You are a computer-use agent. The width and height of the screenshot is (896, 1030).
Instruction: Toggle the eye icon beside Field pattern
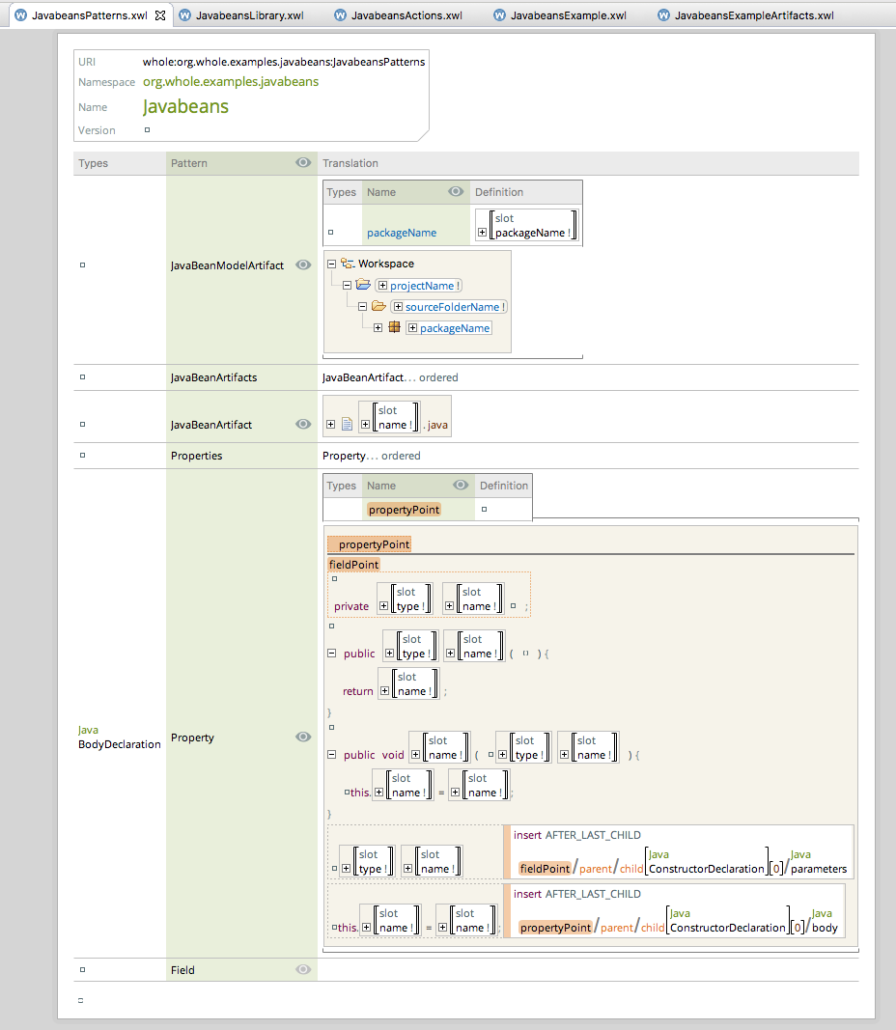(x=304, y=969)
